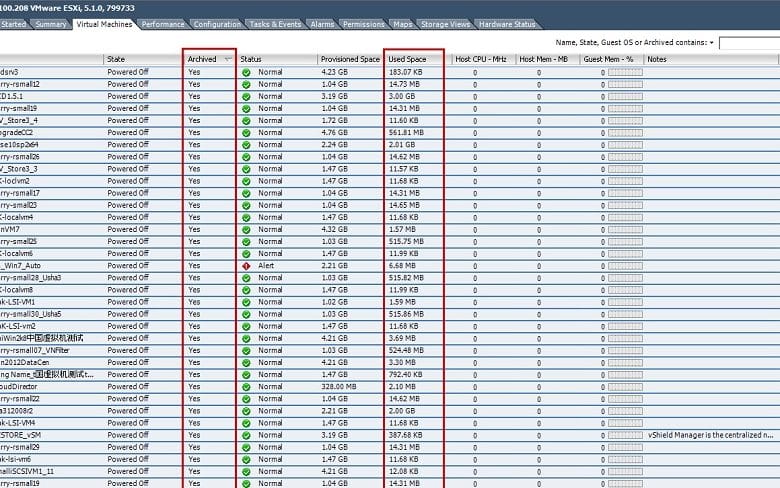Sort by Provisioned Space column header
Viewport: 780px width, 488px height.
point(350,59)
